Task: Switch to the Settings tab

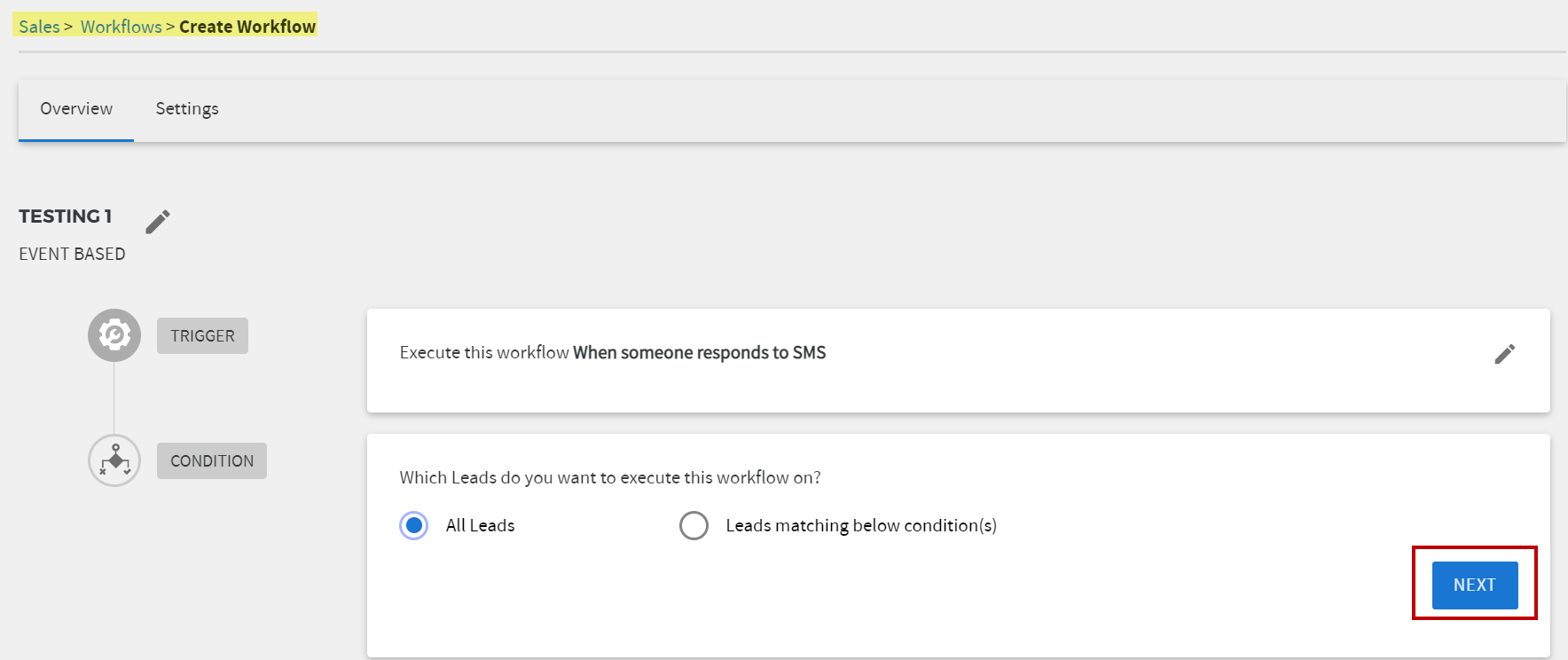Action: [x=187, y=109]
